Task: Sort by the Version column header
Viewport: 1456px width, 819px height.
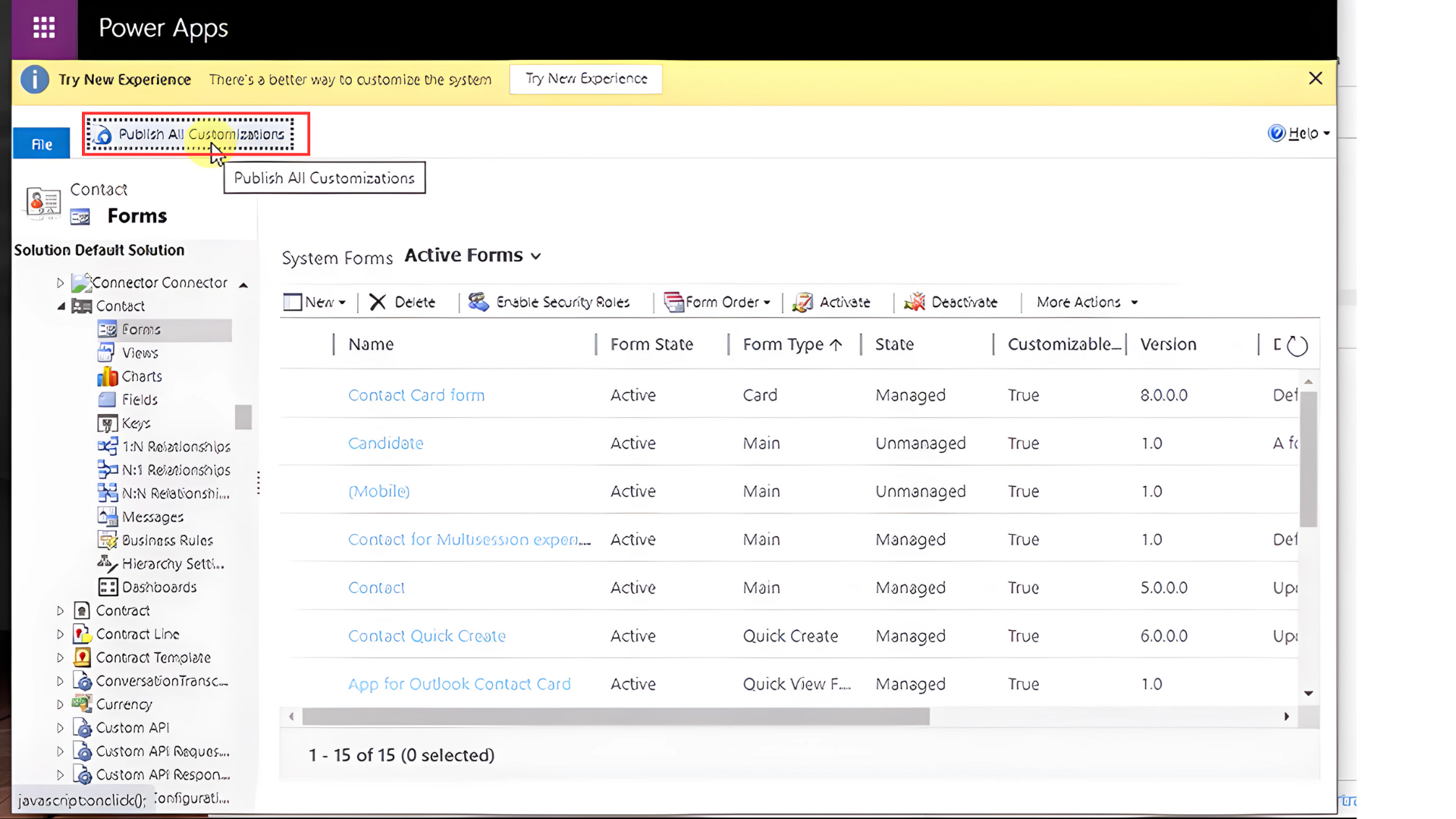Action: (1168, 344)
